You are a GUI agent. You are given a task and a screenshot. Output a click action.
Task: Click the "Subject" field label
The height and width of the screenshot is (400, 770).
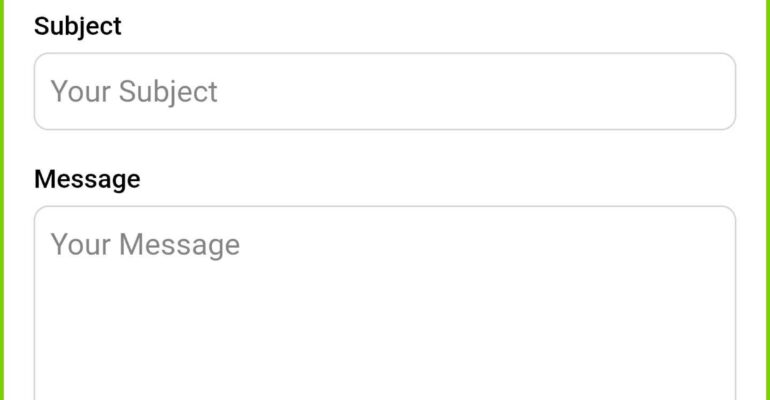click(x=77, y=26)
